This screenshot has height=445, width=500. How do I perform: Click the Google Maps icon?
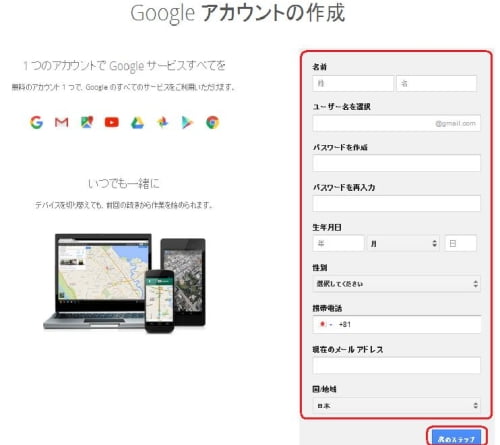click(x=87, y=122)
